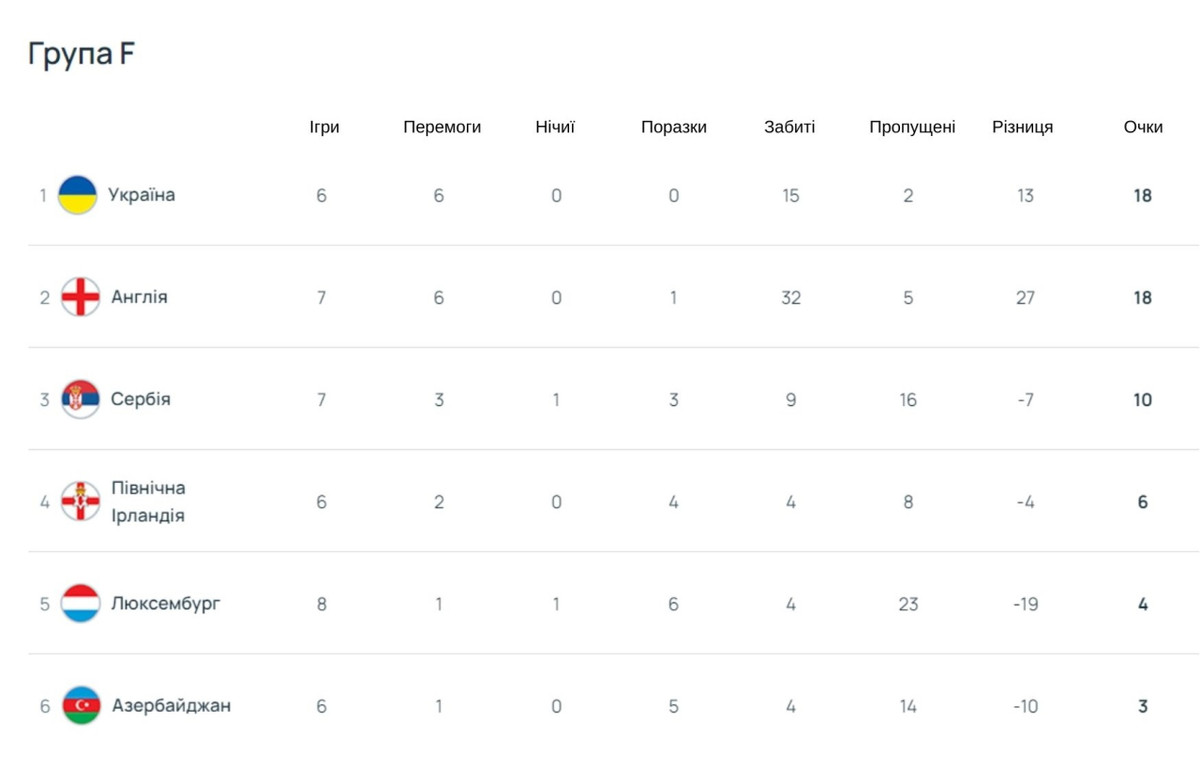Open the Англія team link
Image resolution: width=1200 pixels, height=781 pixels.
point(139,297)
